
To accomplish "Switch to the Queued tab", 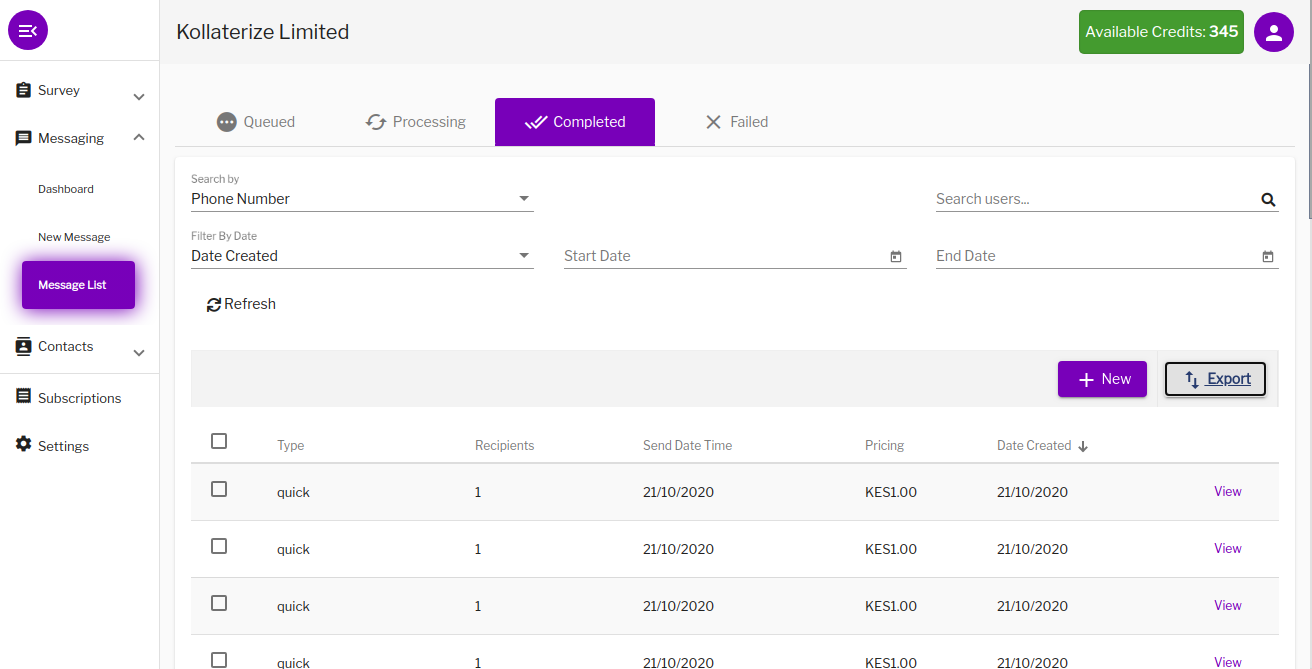I will (256, 122).
